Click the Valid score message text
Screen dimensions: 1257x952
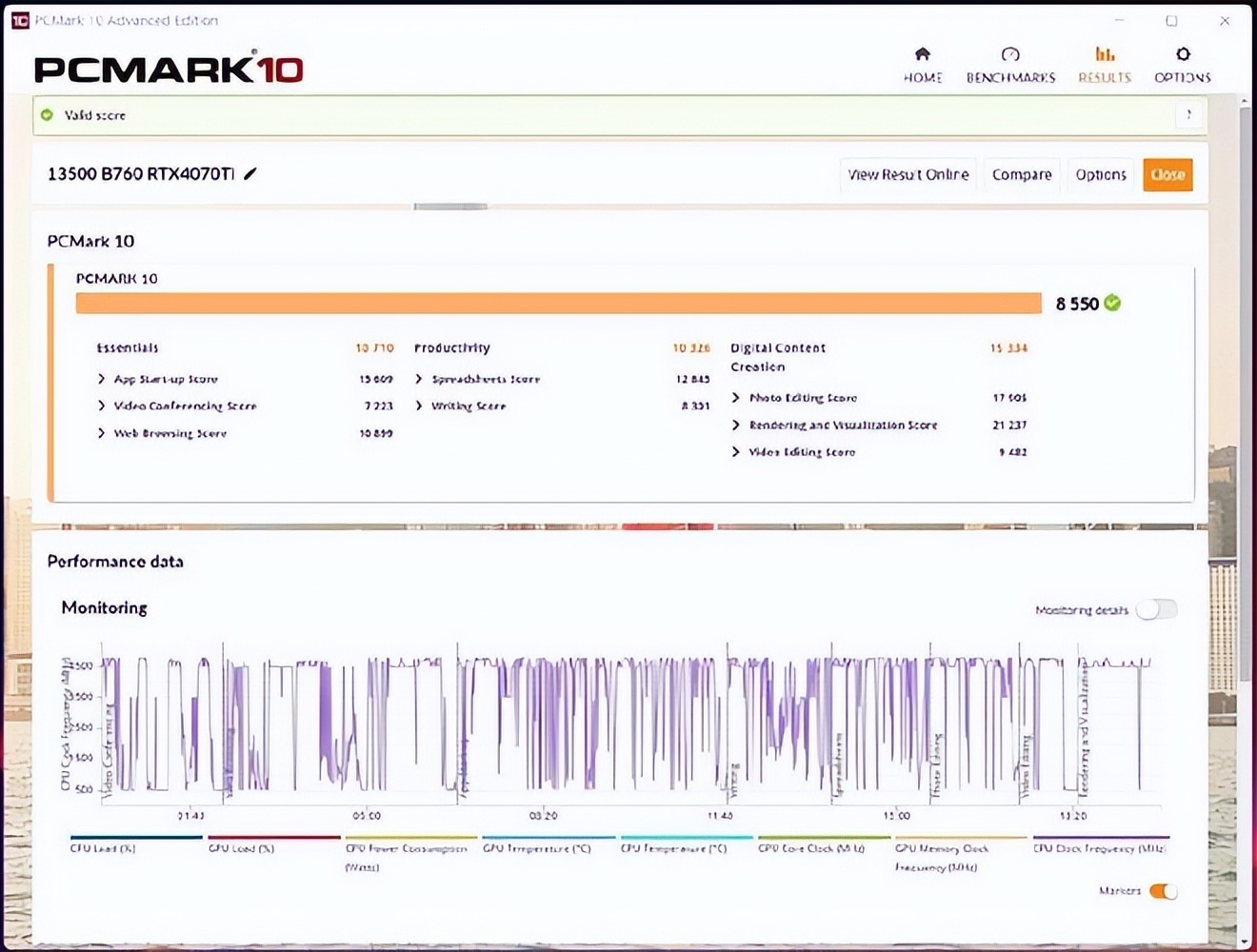(95, 115)
